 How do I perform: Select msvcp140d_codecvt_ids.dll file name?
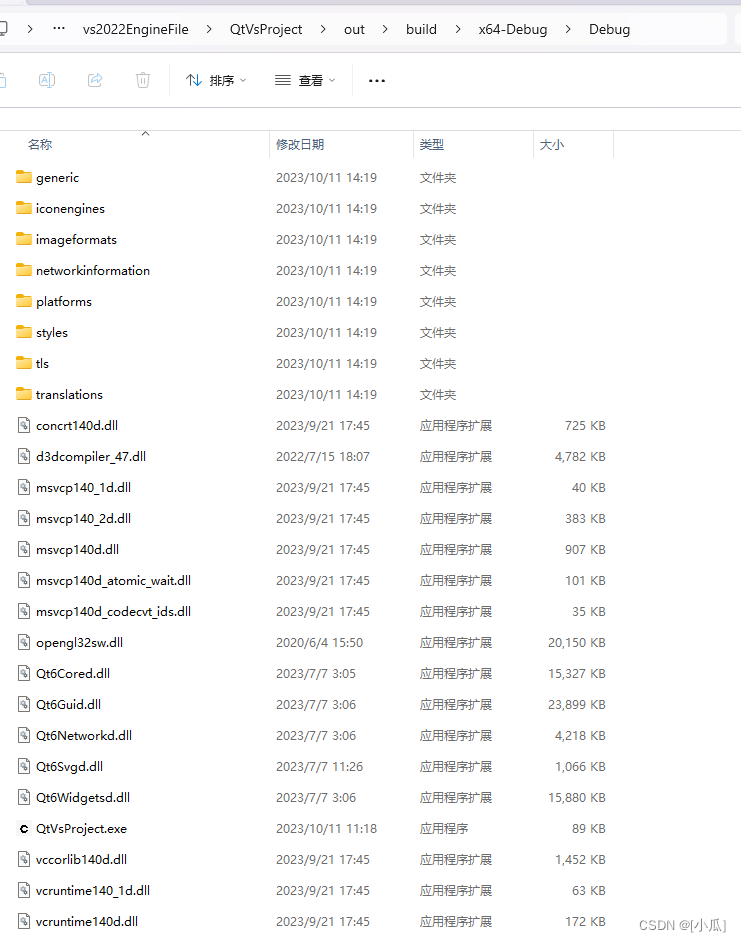(x=114, y=612)
